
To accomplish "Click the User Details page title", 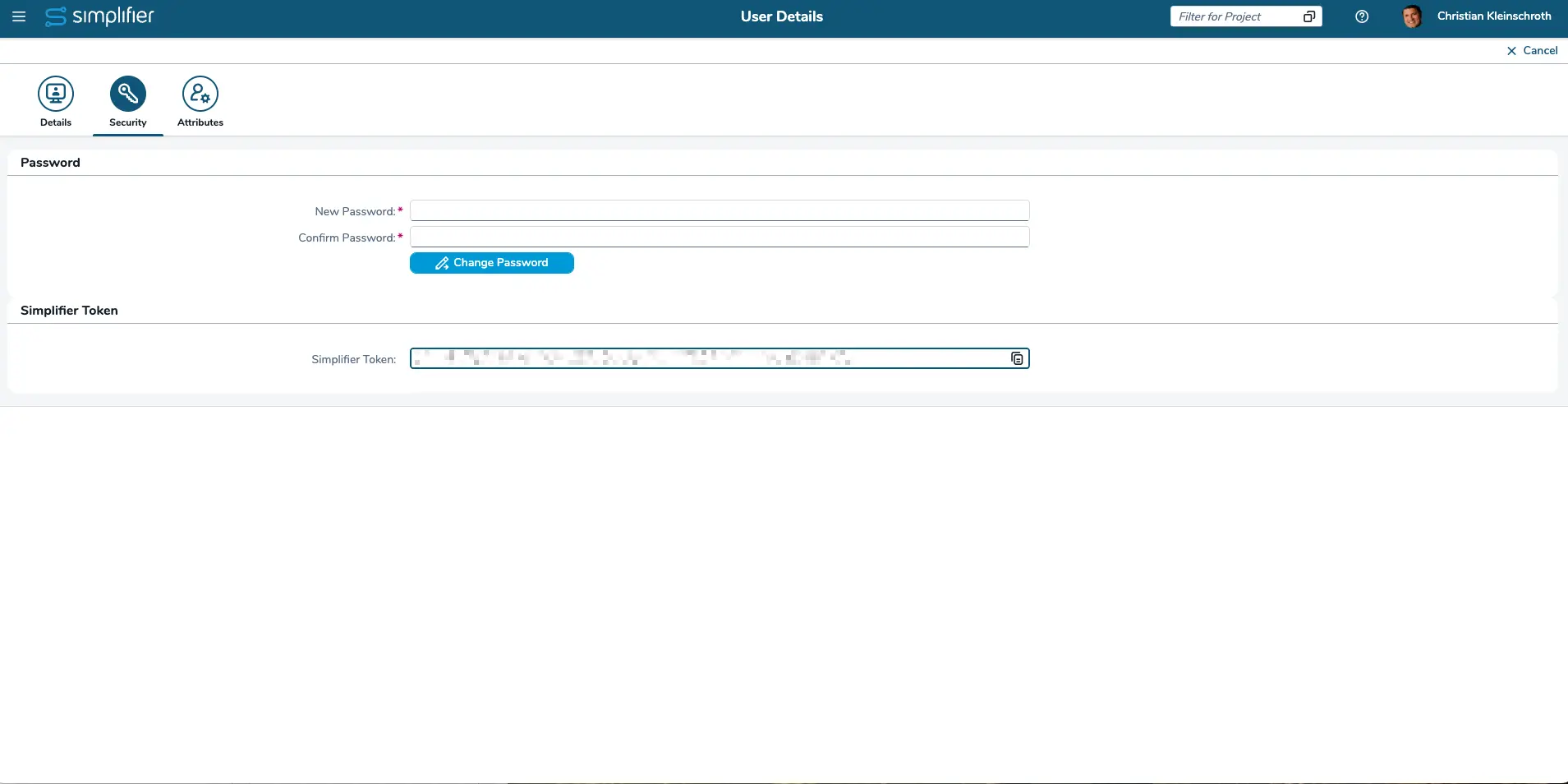I will click(781, 16).
